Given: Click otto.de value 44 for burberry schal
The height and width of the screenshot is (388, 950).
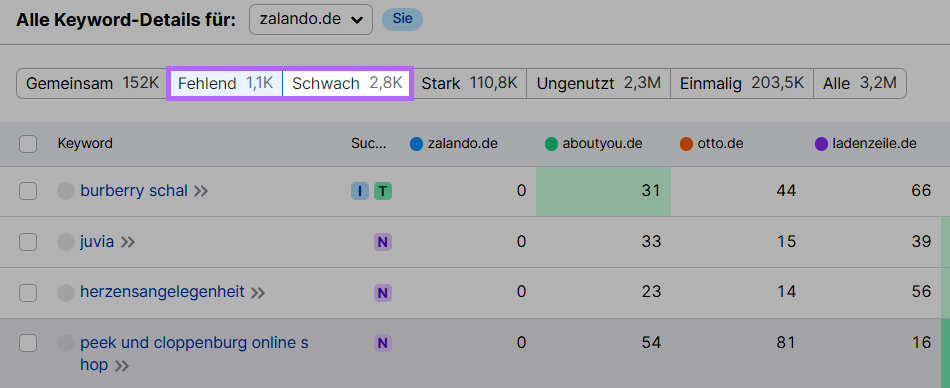Looking at the screenshot, I should click(786, 191).
